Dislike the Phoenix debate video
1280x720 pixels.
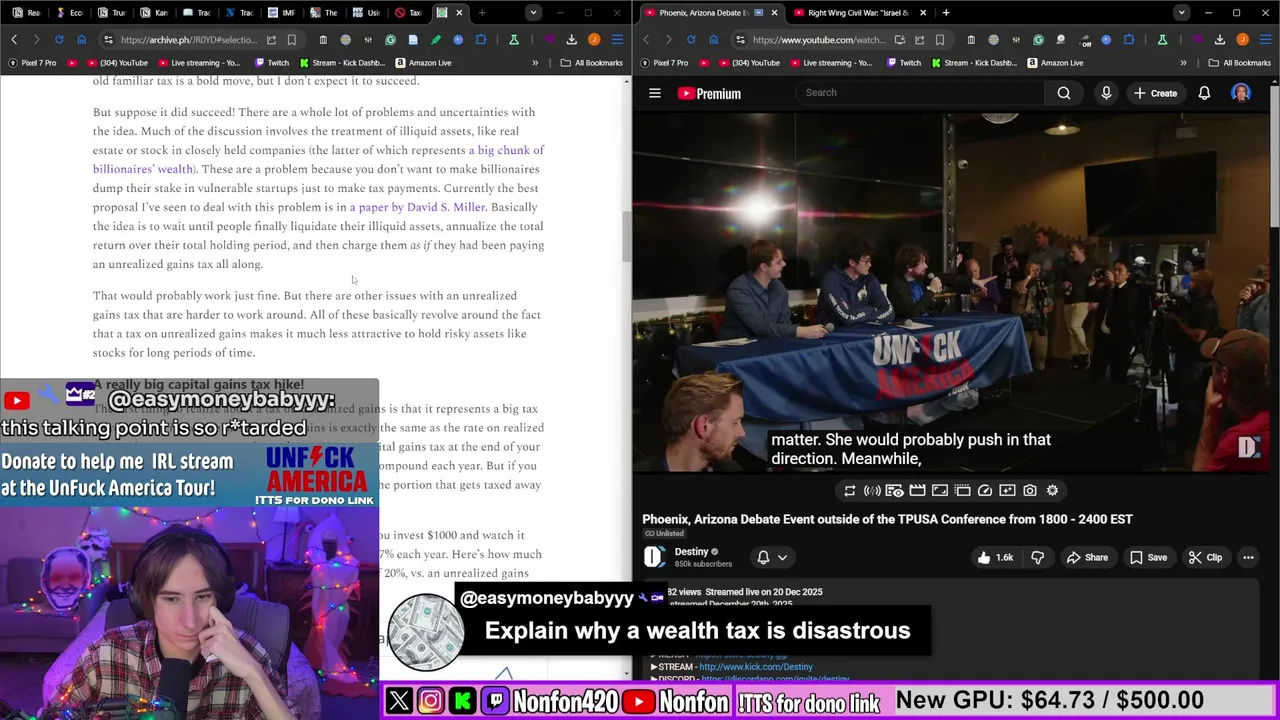(x=1037, y=557)
